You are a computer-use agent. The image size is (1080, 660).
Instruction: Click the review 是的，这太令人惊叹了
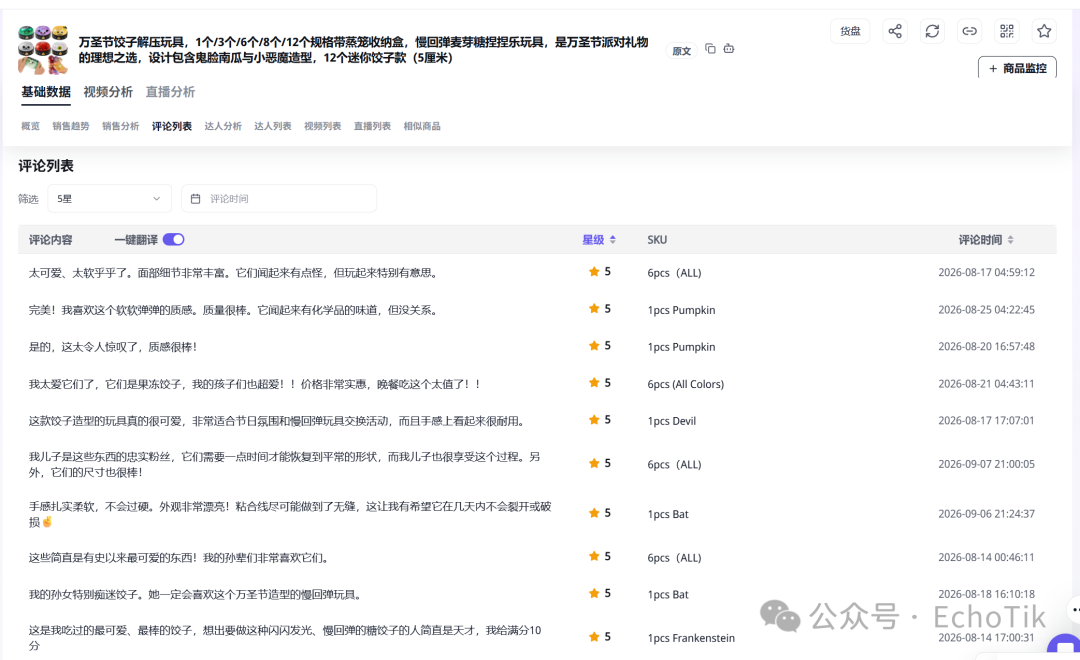tap(113, 347)
